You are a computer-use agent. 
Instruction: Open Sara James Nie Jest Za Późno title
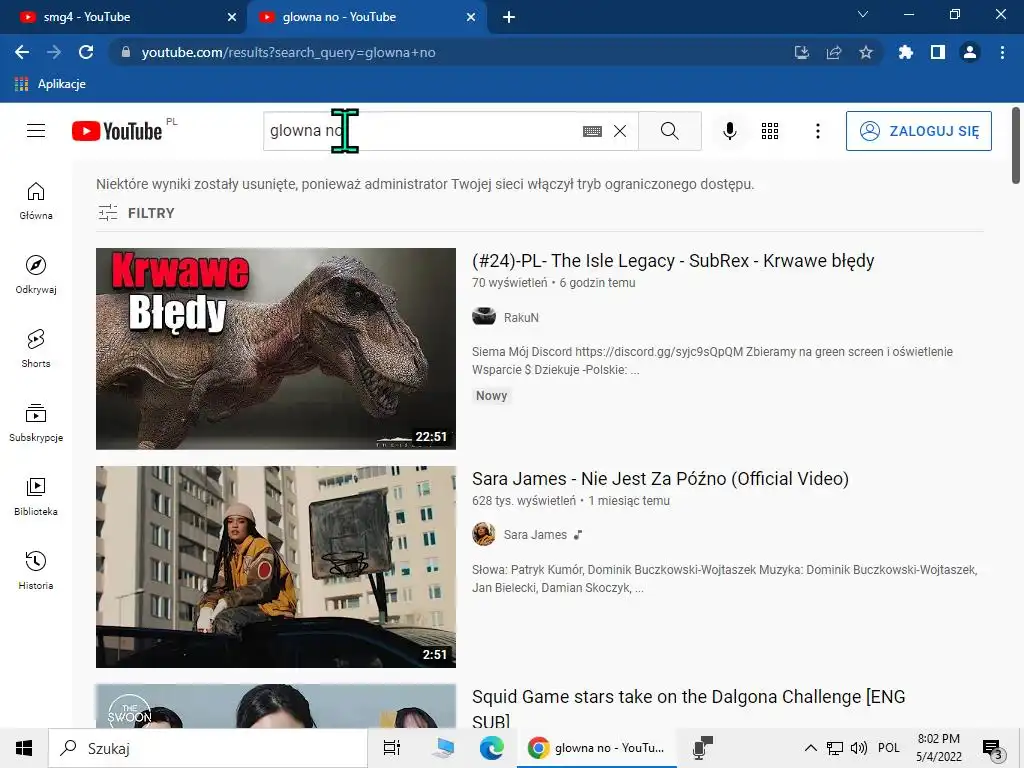(660, 479)
